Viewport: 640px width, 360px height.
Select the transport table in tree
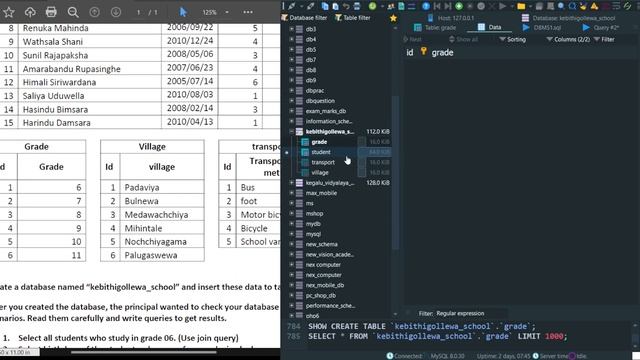coord(323,162)
